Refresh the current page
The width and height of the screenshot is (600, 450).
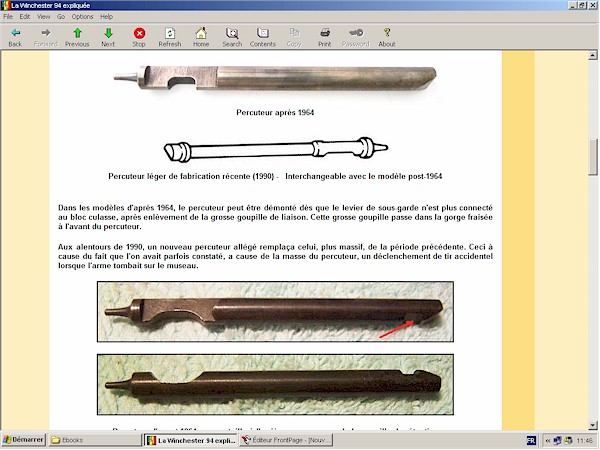click(x=170, y=37)
